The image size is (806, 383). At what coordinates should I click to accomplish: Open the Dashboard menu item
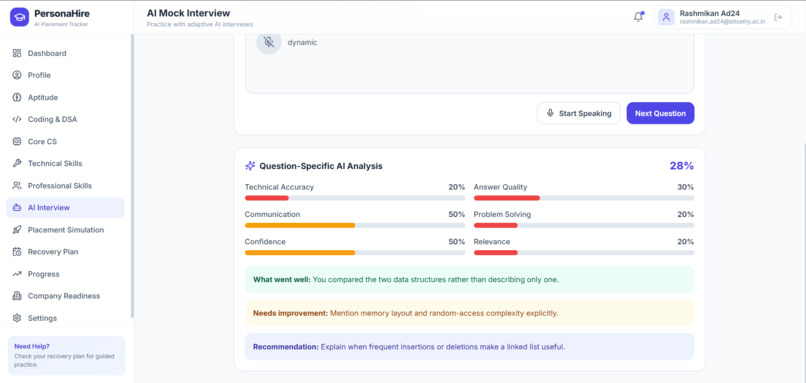(x=65, y=53)
